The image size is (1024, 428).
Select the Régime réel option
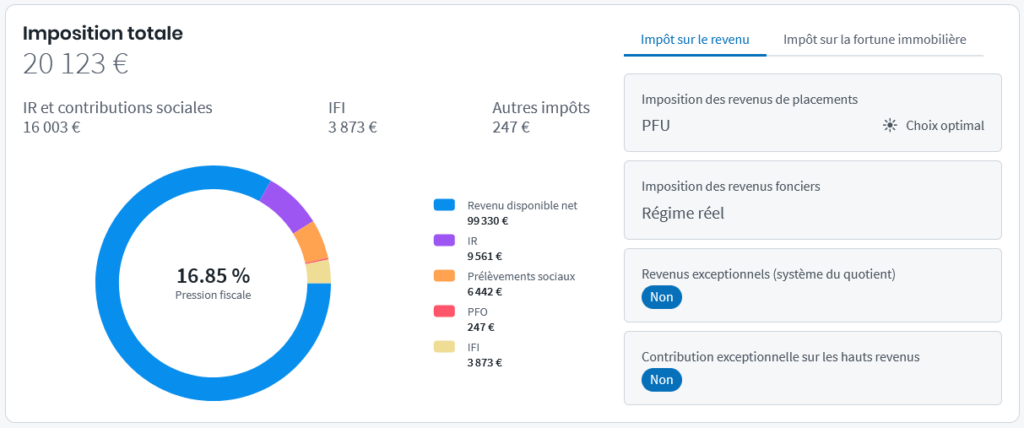(681, 212)
